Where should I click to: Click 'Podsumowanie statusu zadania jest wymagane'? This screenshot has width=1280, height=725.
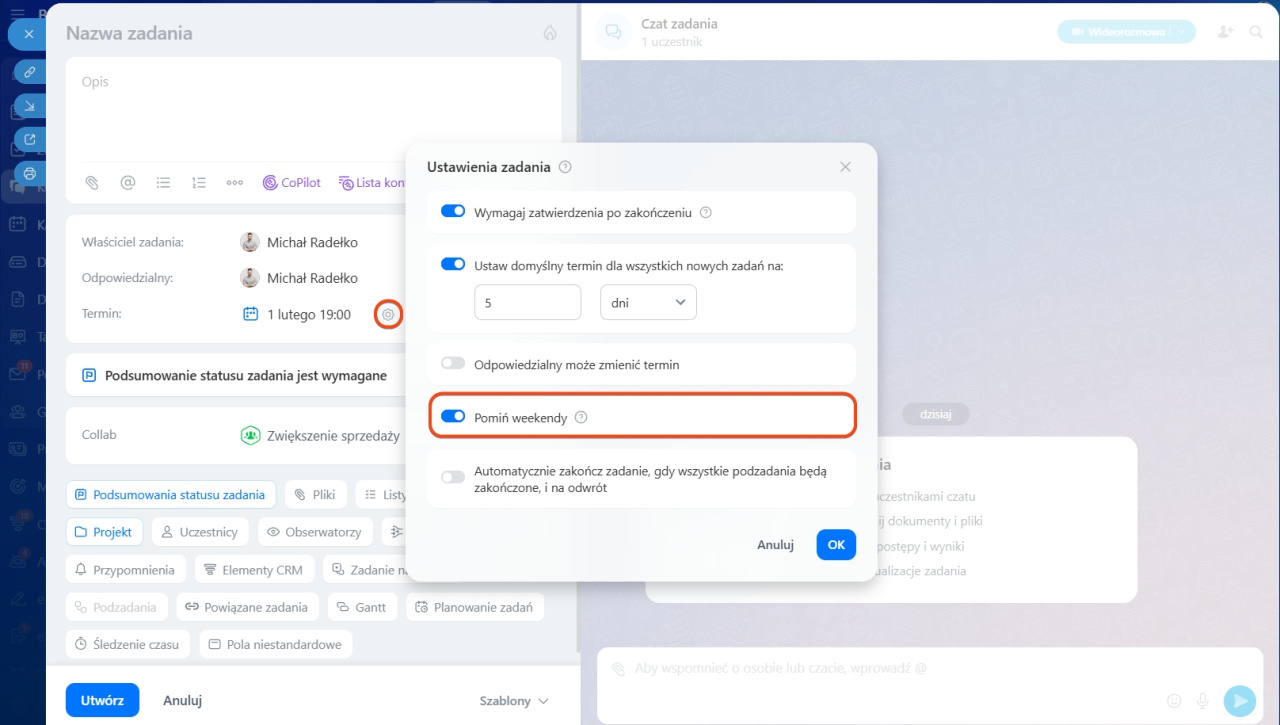click(x=246, y=376)
